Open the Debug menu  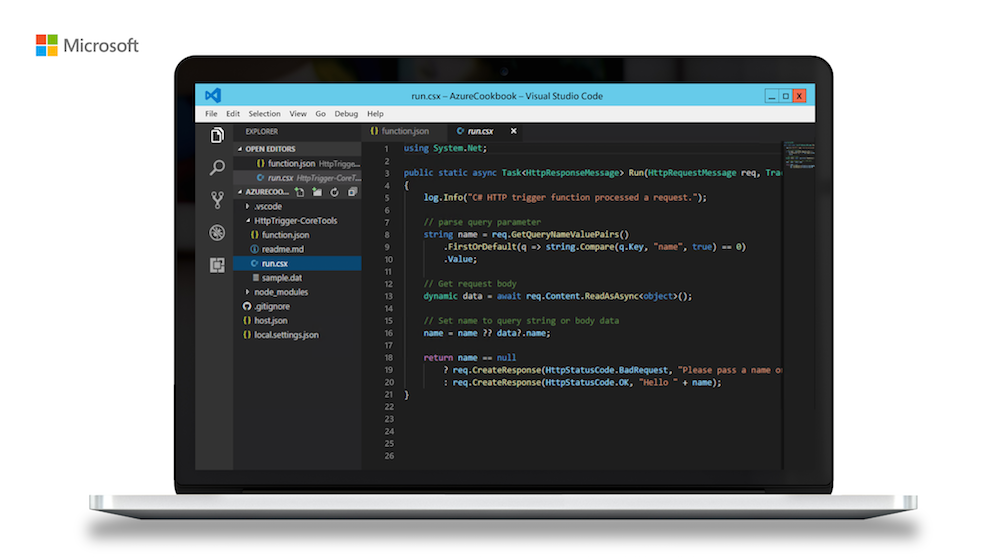tap(346, 114)
